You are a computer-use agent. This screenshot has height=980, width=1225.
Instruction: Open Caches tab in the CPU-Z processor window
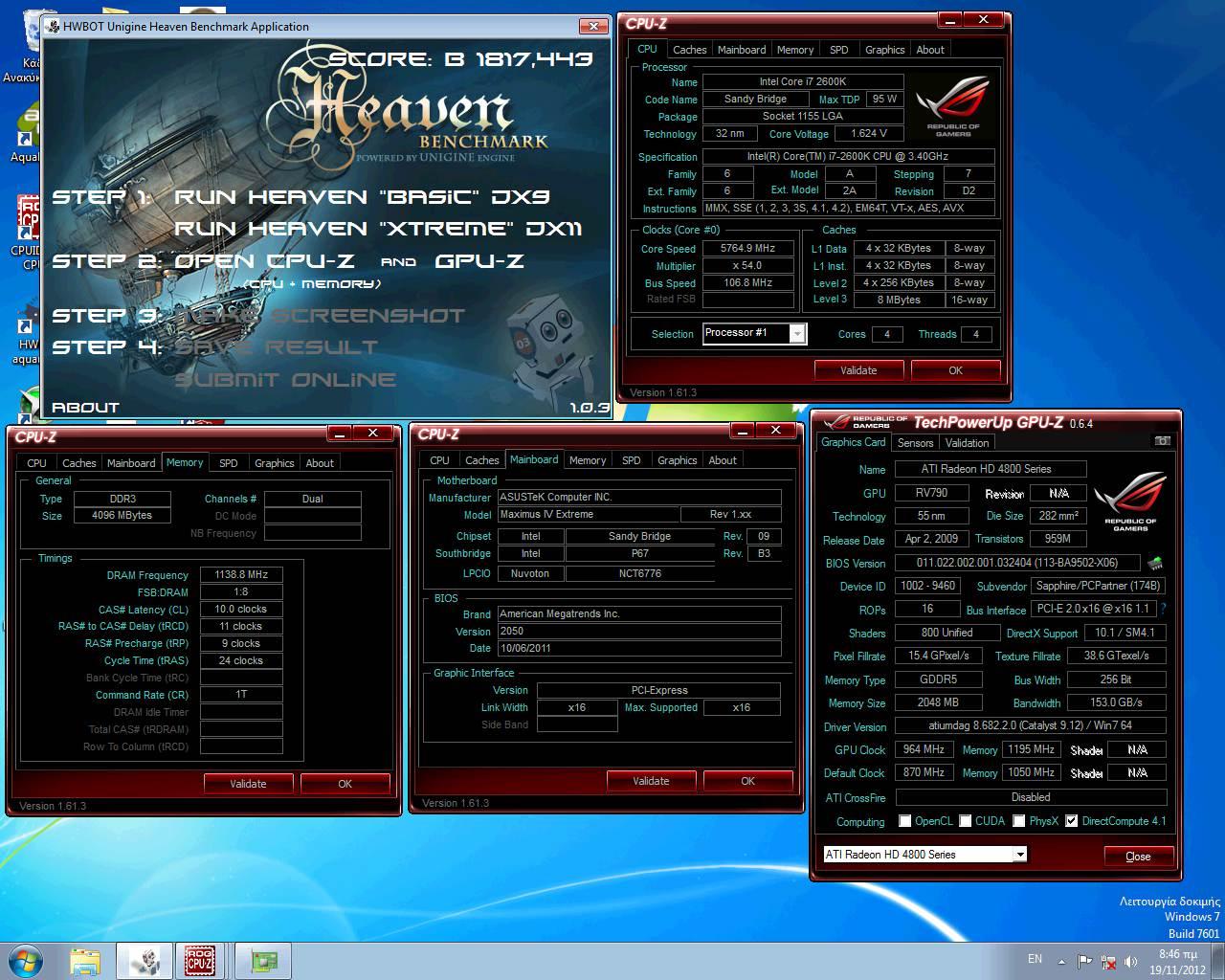point(689,50)
